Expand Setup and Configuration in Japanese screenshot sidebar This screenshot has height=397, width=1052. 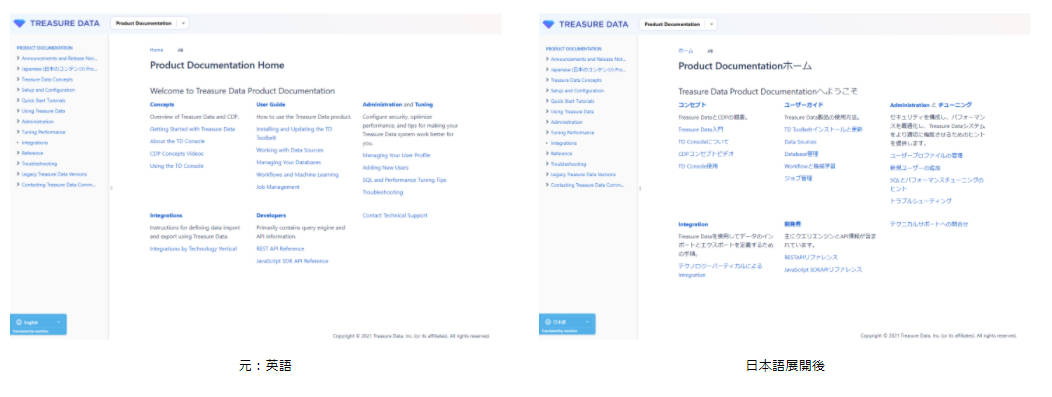pyautogui.click(x=574, y=91)
